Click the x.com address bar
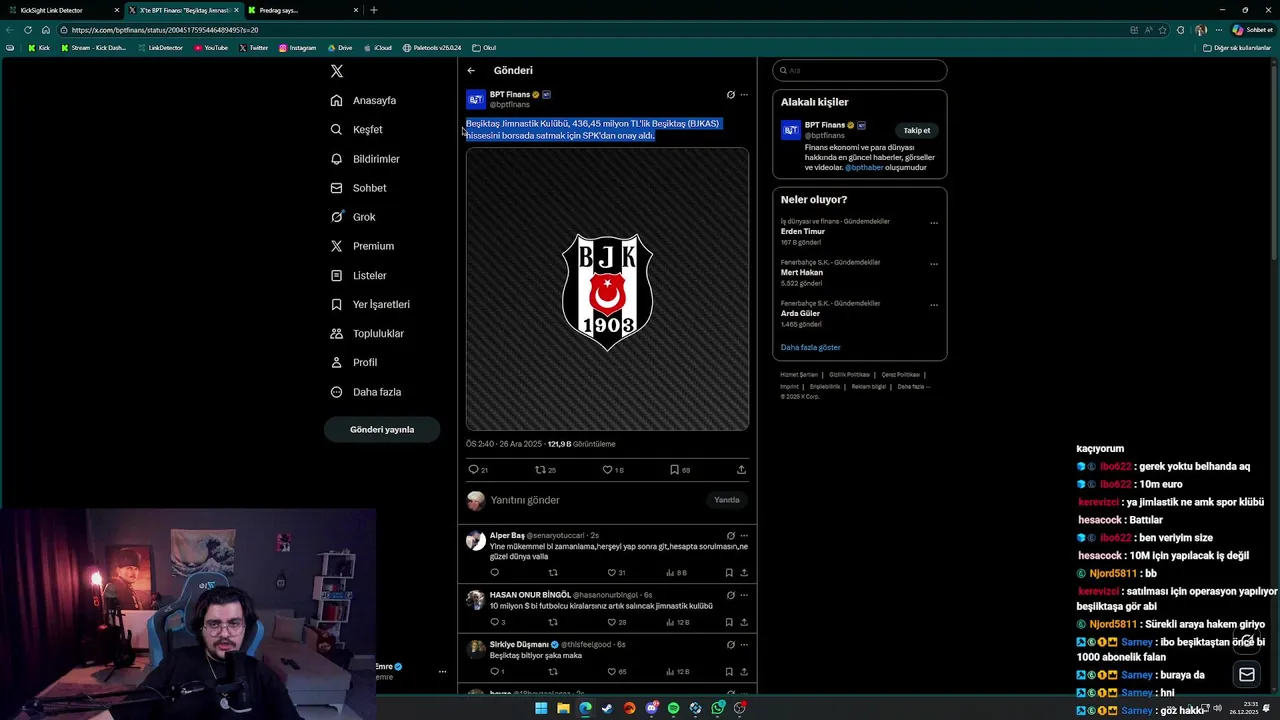Viewport: 1280px width, 720px height. pos(590,30)
